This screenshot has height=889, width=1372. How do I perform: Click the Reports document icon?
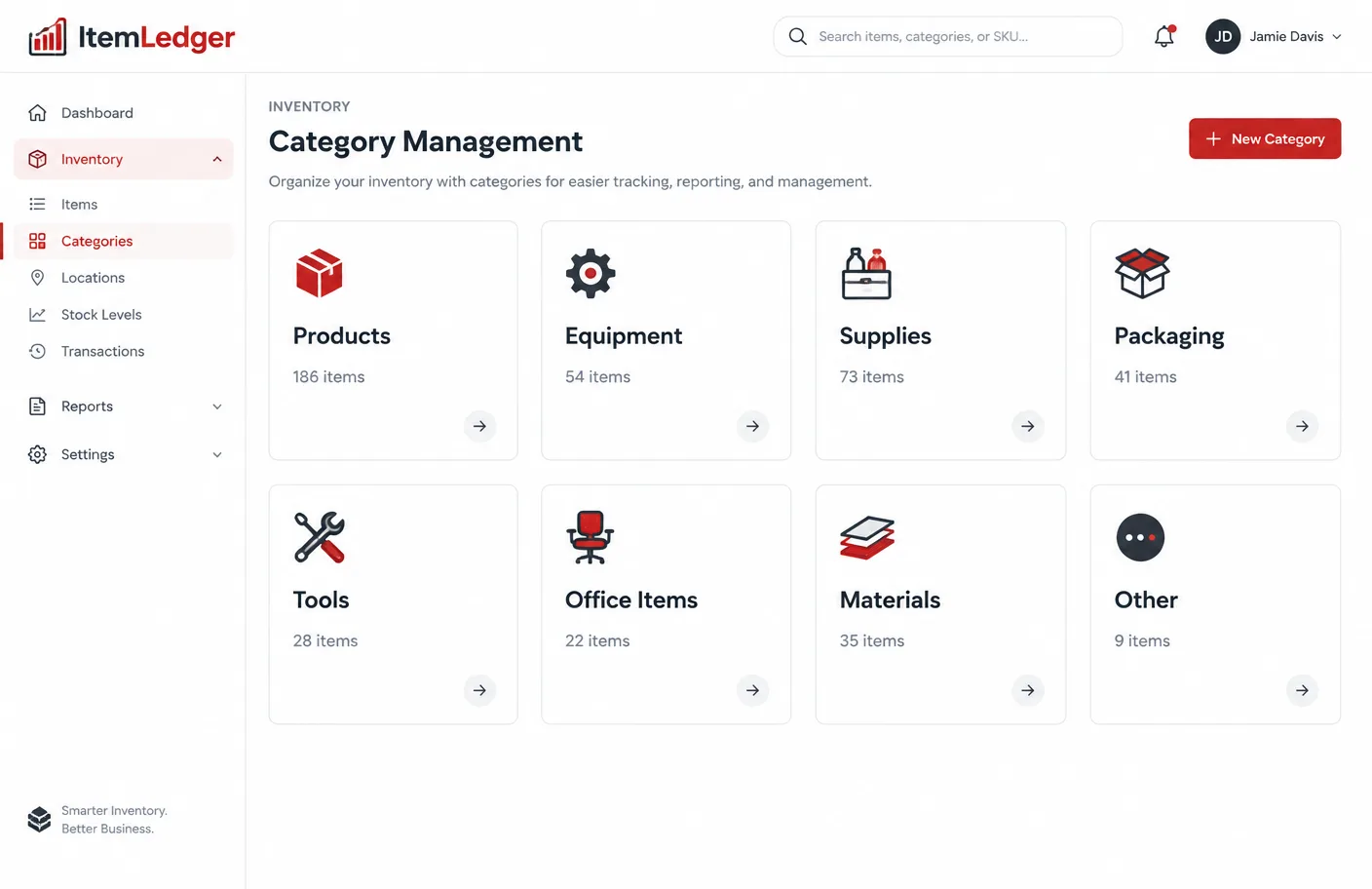[x=37, y=406]
